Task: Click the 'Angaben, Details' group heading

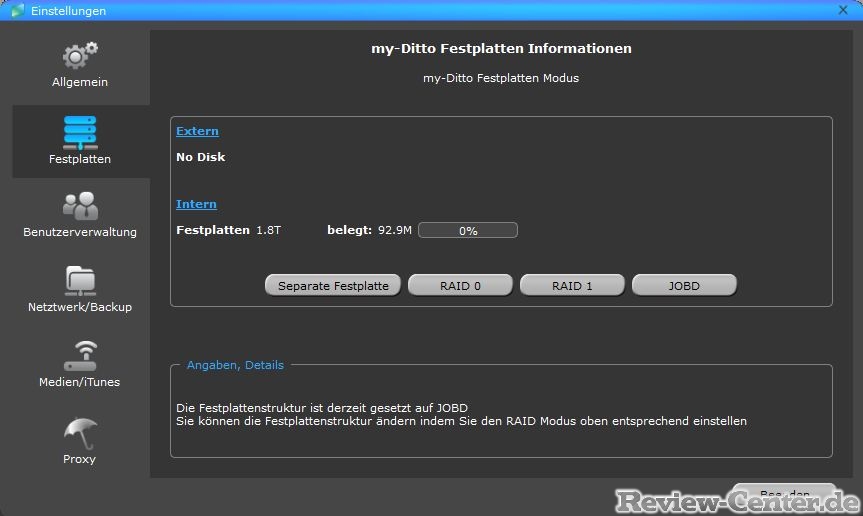Action: [x=235, y=365]
